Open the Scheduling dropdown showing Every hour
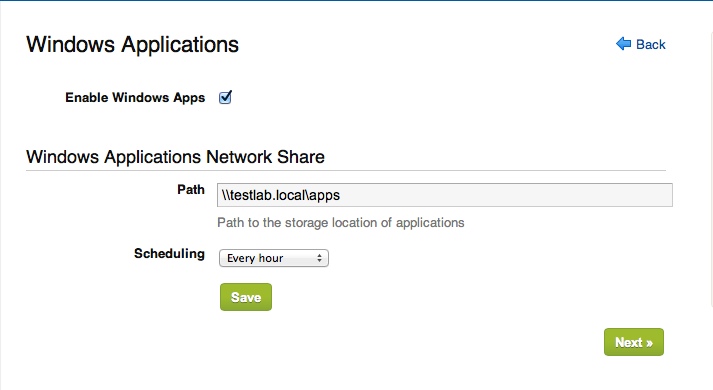713x390 pixels. point(274,258)
